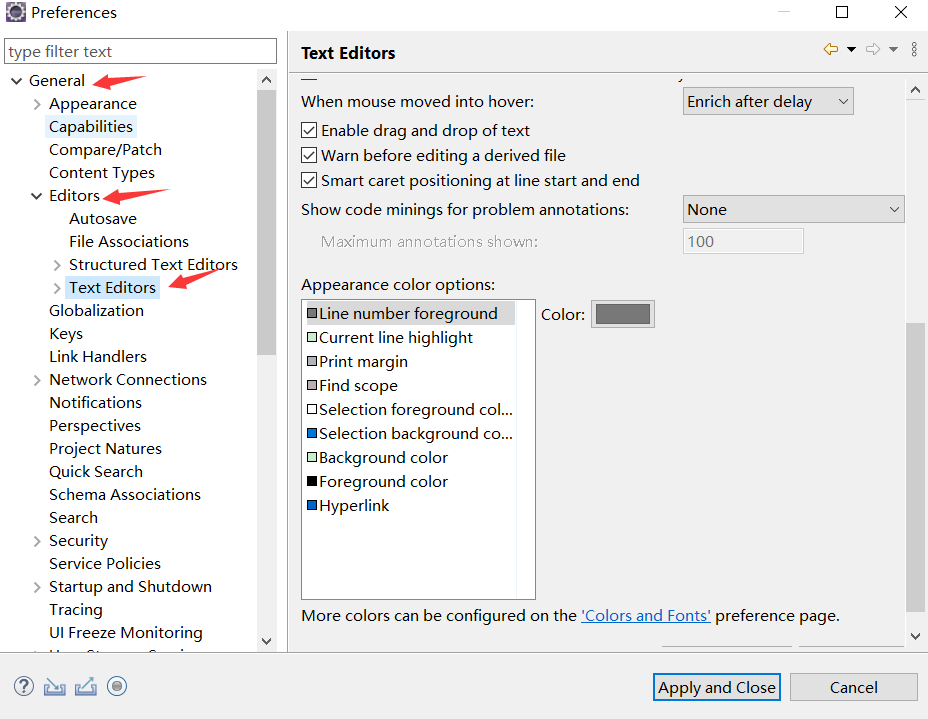The width and height of the screenshot is (928, 719).
Task: Click the Cancel button
Action: coord(853,687)
